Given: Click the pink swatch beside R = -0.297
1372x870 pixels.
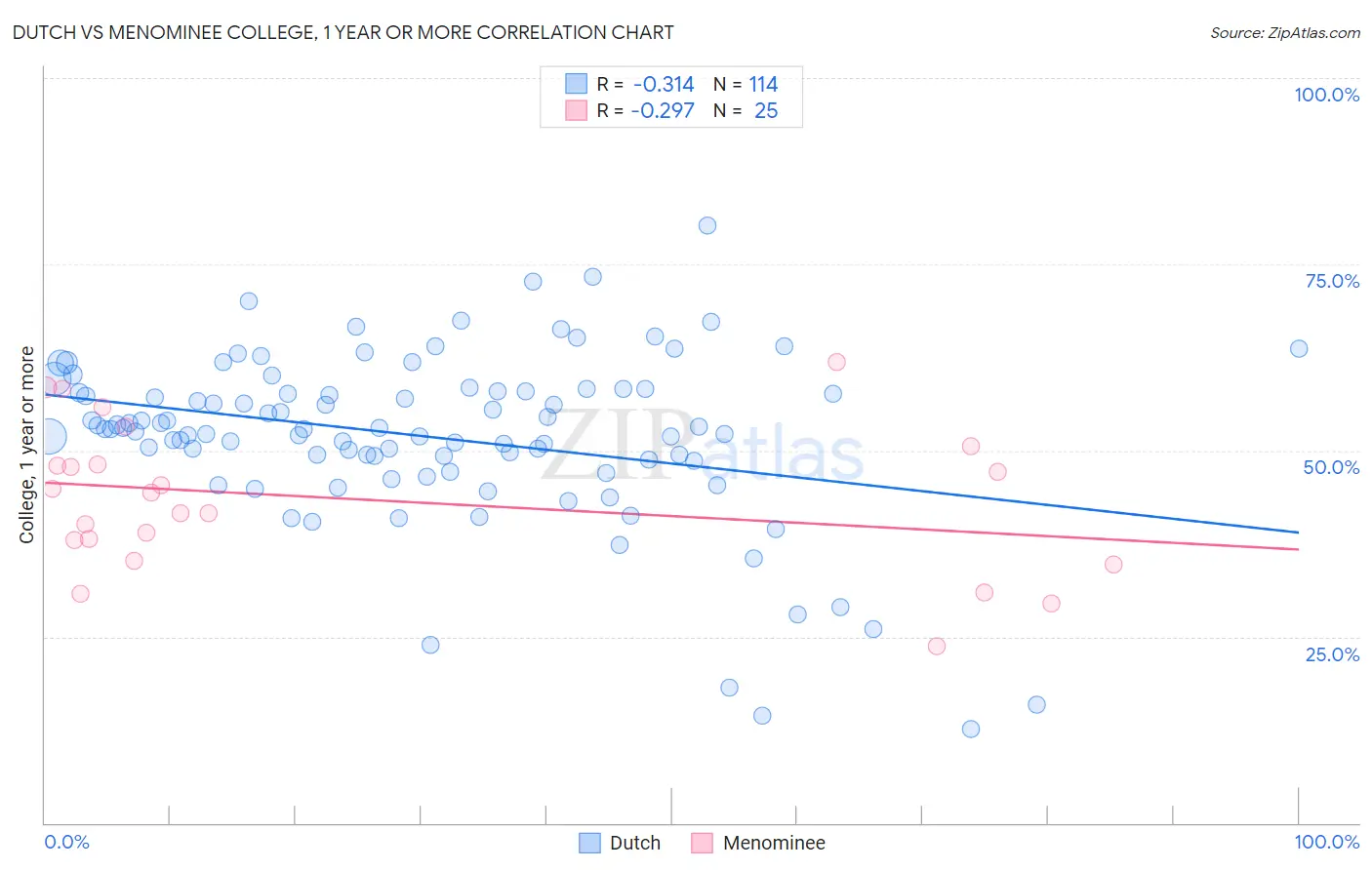Looking at the screenshot, I should click(x=576, y=110).
